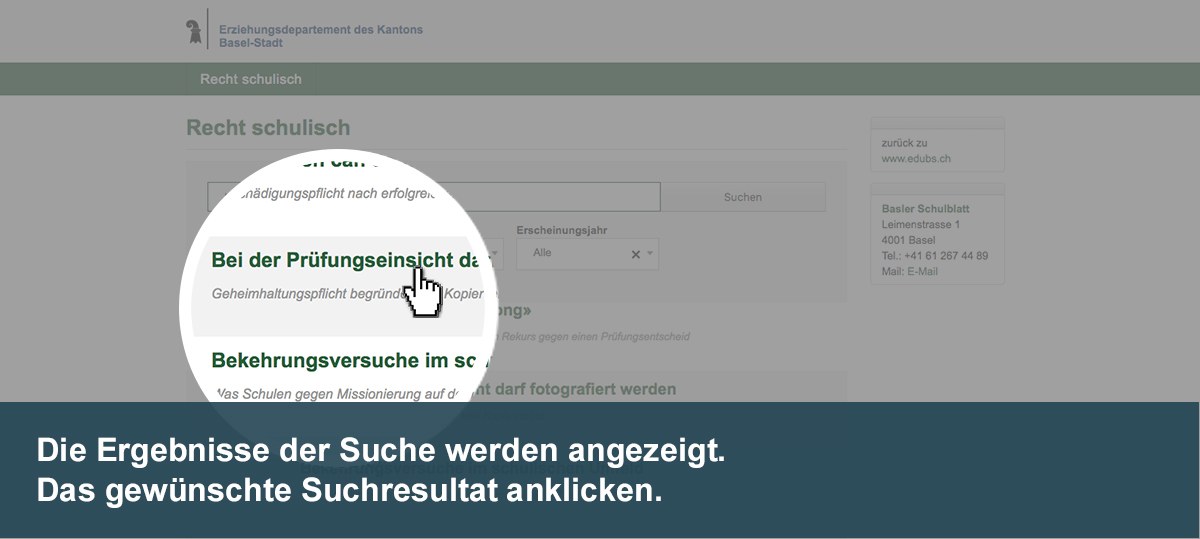The width and height of the screenshot is (1200, 539).
Task: Click the 'Basler Schulblatt' contact heading
Action: tap(925, 209)
